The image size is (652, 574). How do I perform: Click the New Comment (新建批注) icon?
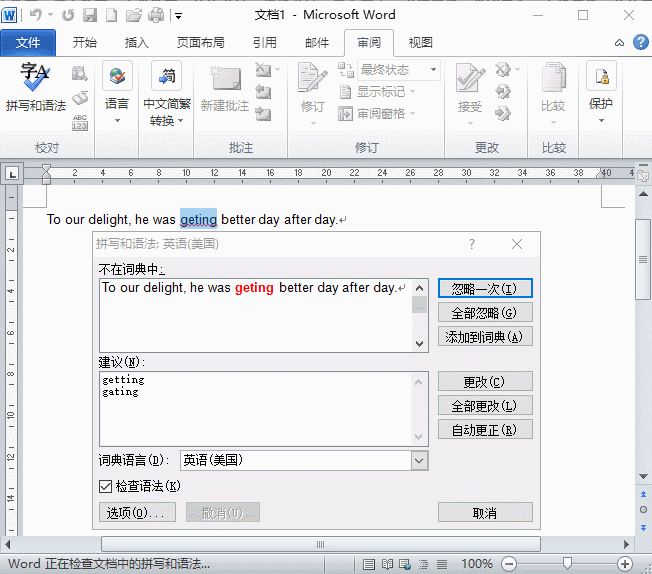[x=225, y=78]
